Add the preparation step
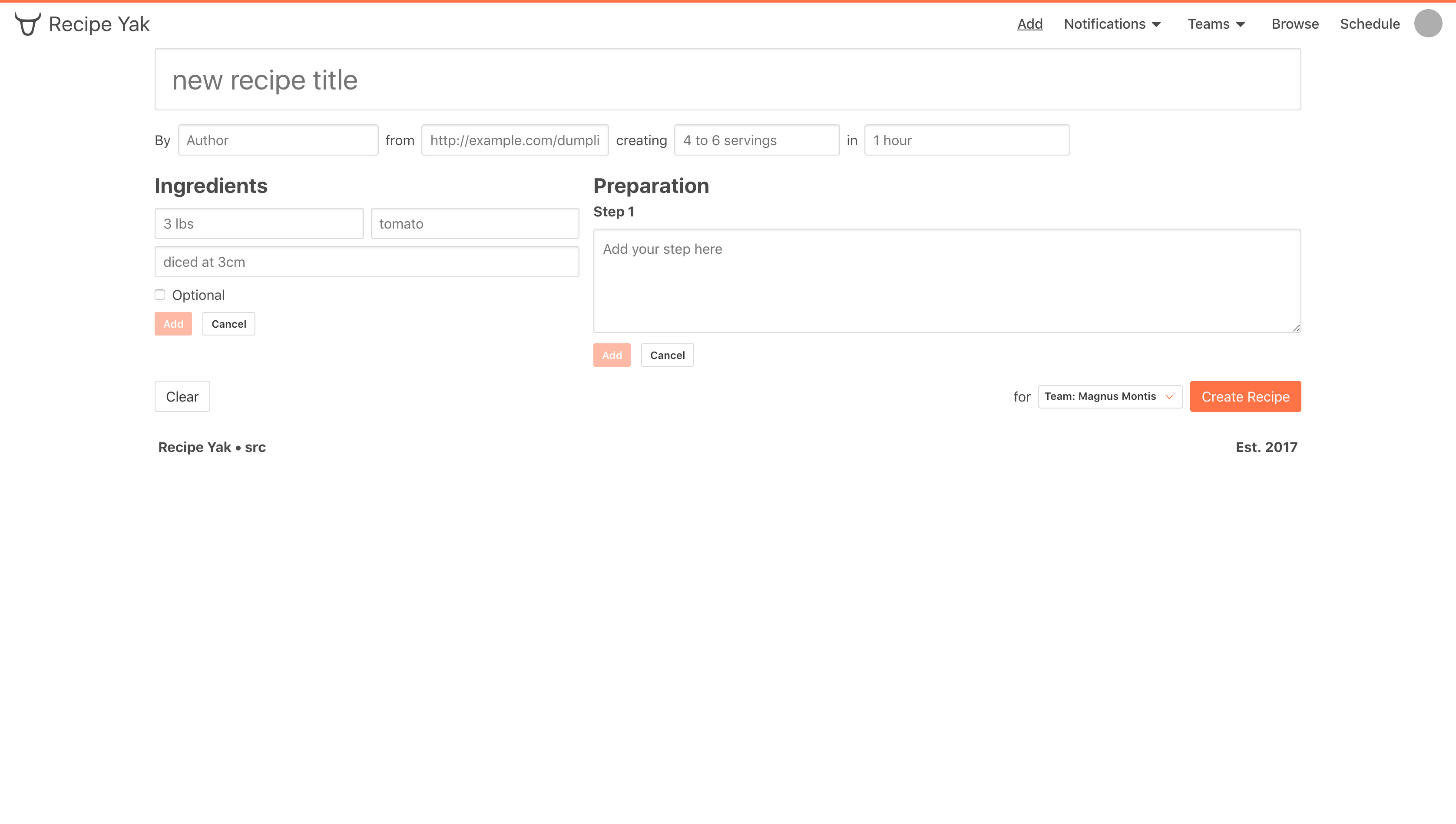 pos(612,355)
